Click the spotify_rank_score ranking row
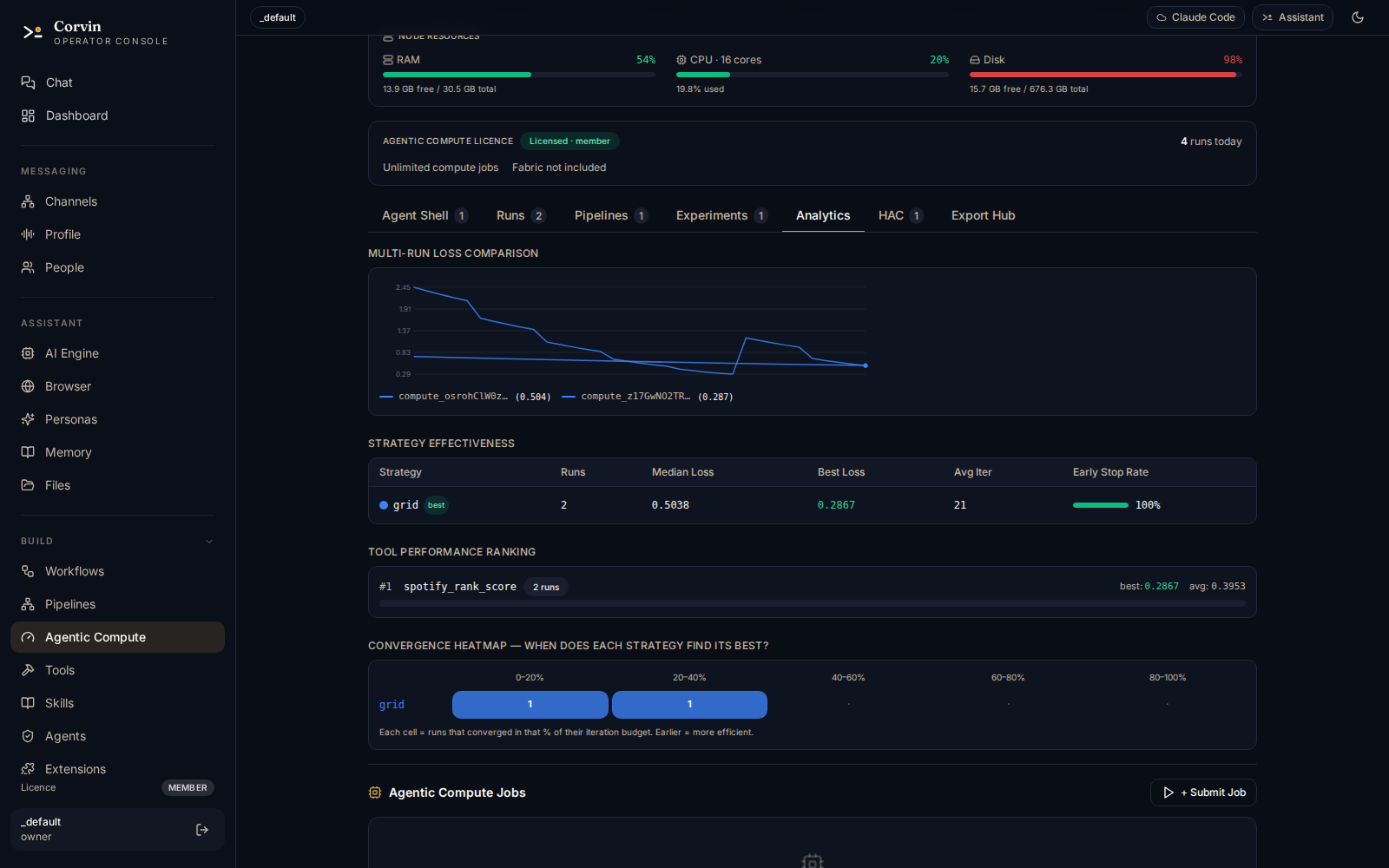This screenshot has height=868, width=1389. 813,592
